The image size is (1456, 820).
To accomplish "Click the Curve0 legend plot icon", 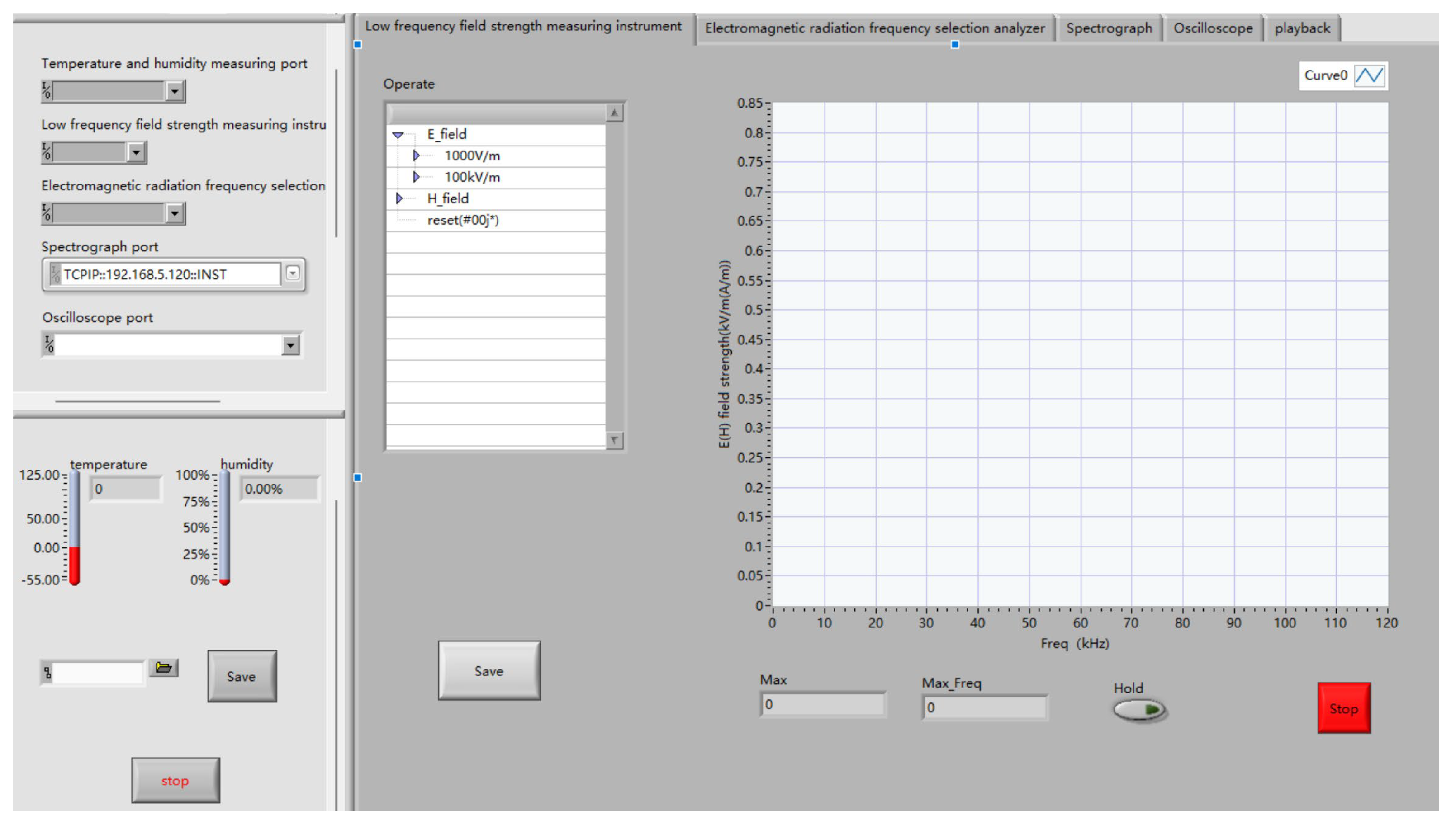I will (x=1369, y=75).
